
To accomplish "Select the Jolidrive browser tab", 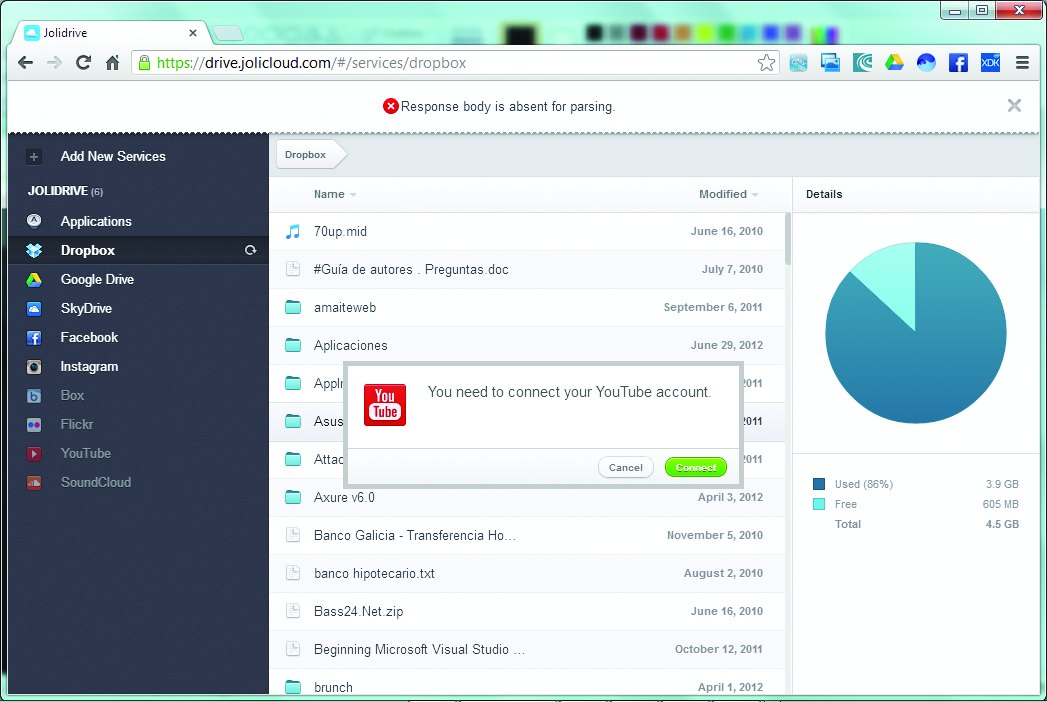I will [111, 33].
